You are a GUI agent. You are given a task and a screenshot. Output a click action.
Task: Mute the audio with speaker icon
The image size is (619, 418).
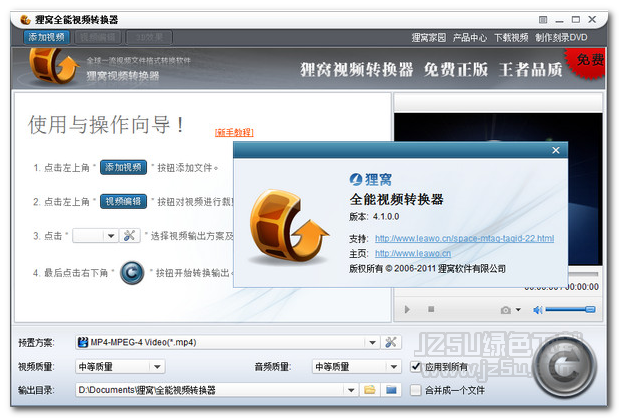coord(537,310)
